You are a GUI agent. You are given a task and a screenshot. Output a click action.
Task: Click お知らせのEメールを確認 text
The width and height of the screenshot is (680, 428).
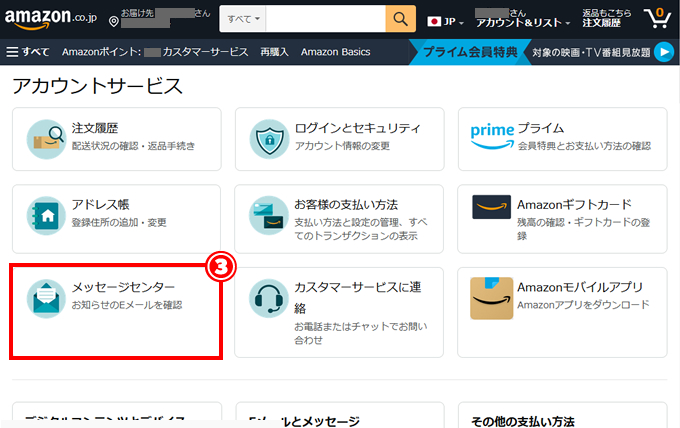127,305
